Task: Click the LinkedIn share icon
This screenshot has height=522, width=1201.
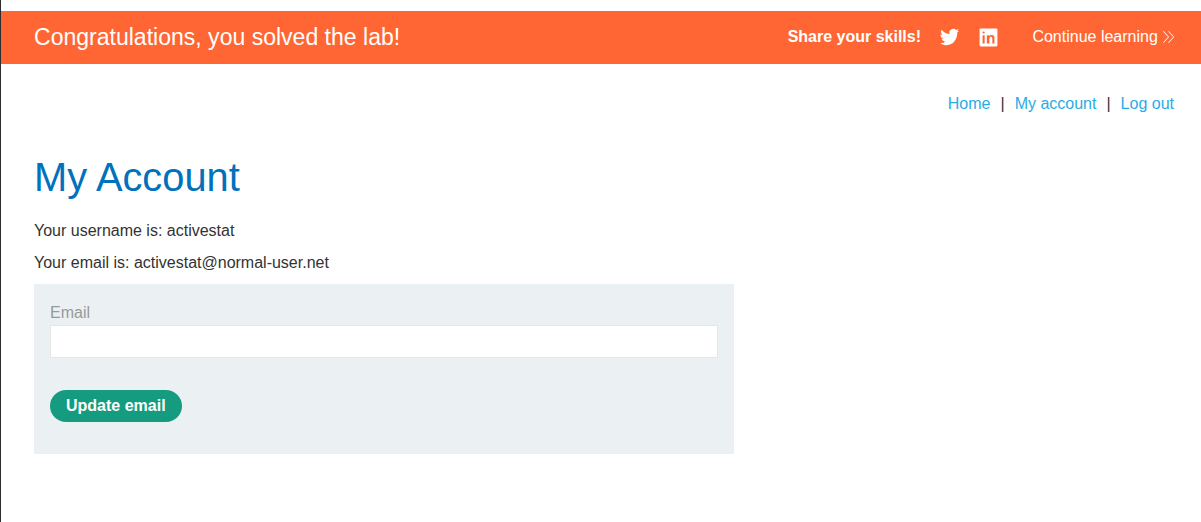Action: tap(988, 37)
